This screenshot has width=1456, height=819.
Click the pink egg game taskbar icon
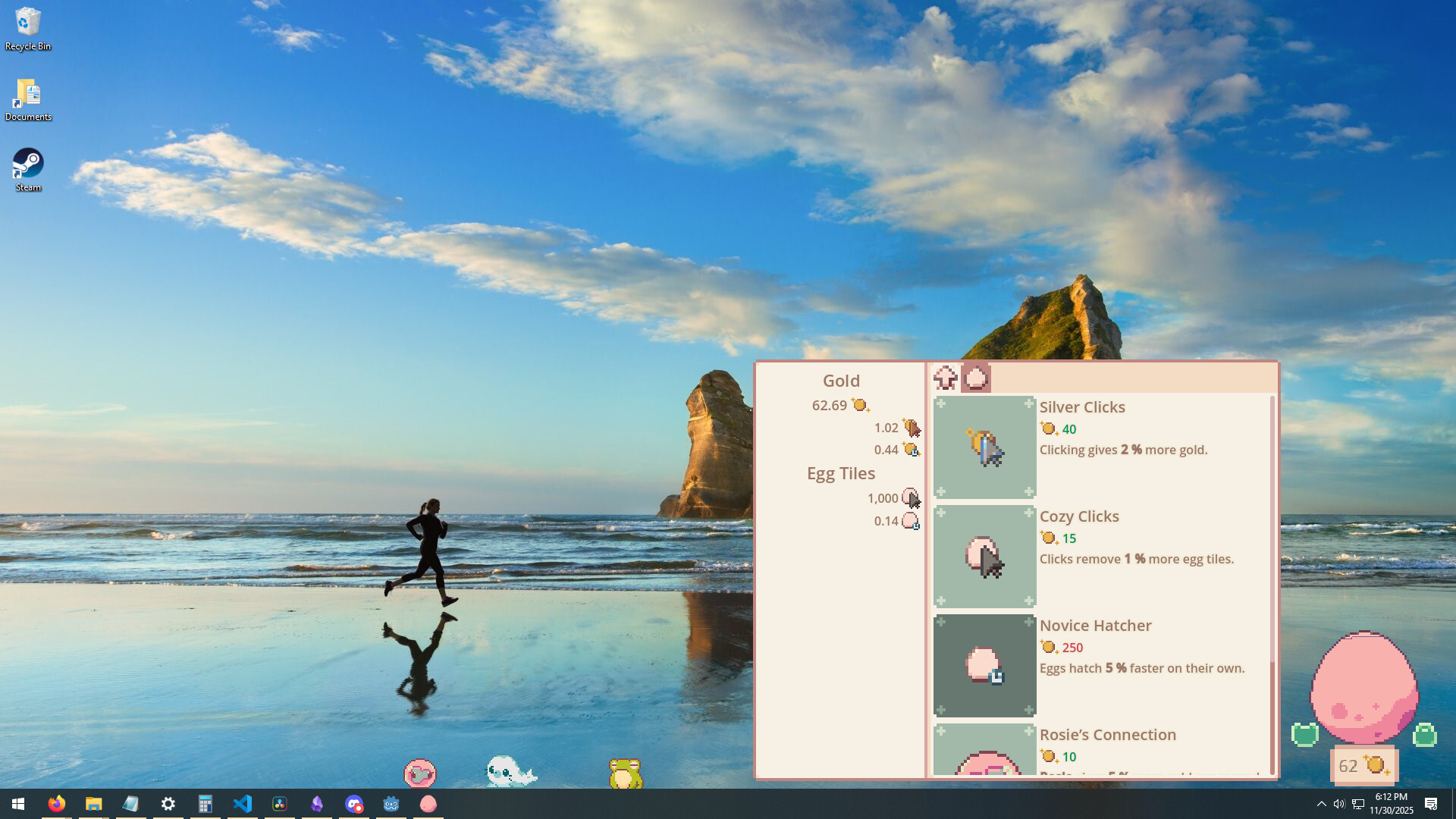tap(428, 804)
